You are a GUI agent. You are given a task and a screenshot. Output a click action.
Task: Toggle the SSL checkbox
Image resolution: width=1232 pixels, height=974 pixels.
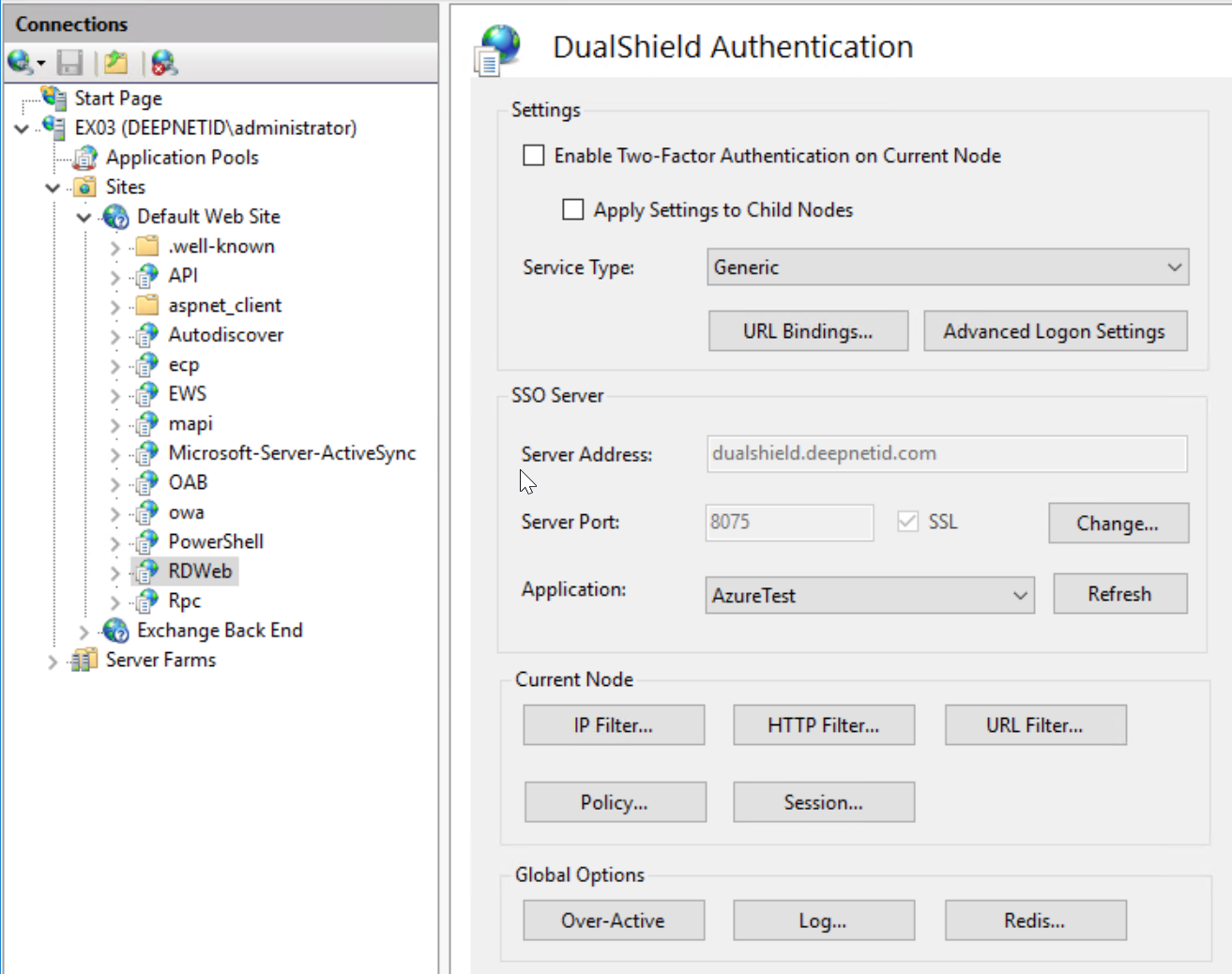[907, 522]
